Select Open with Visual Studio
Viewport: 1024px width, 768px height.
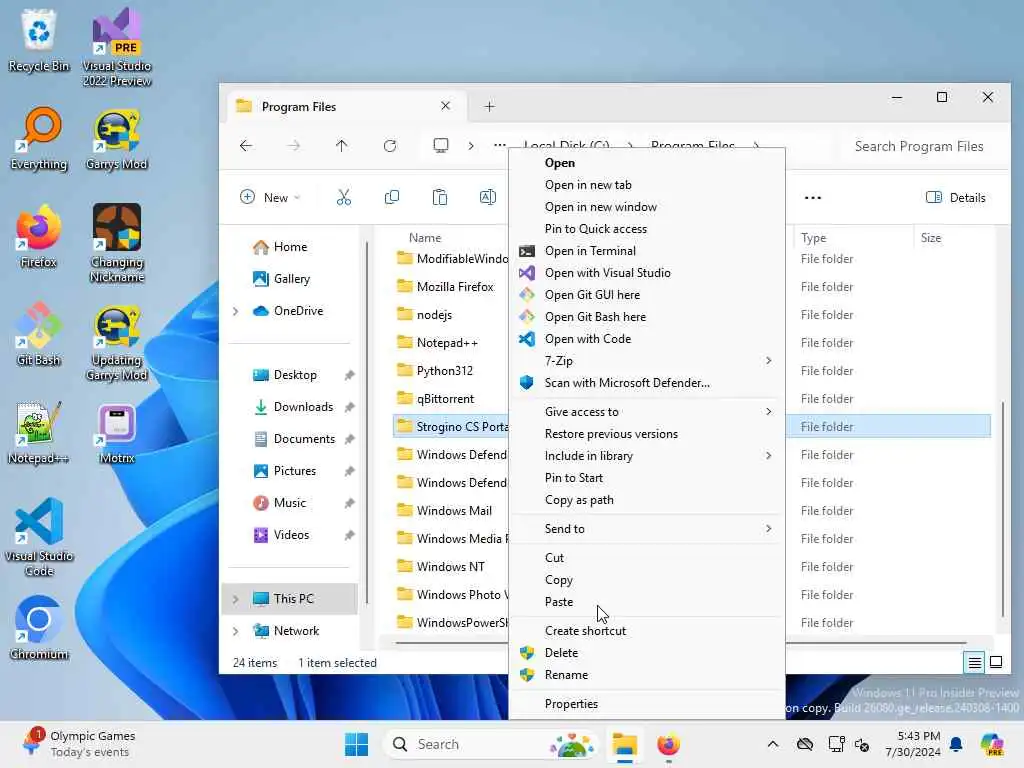[x=647, y=273]
